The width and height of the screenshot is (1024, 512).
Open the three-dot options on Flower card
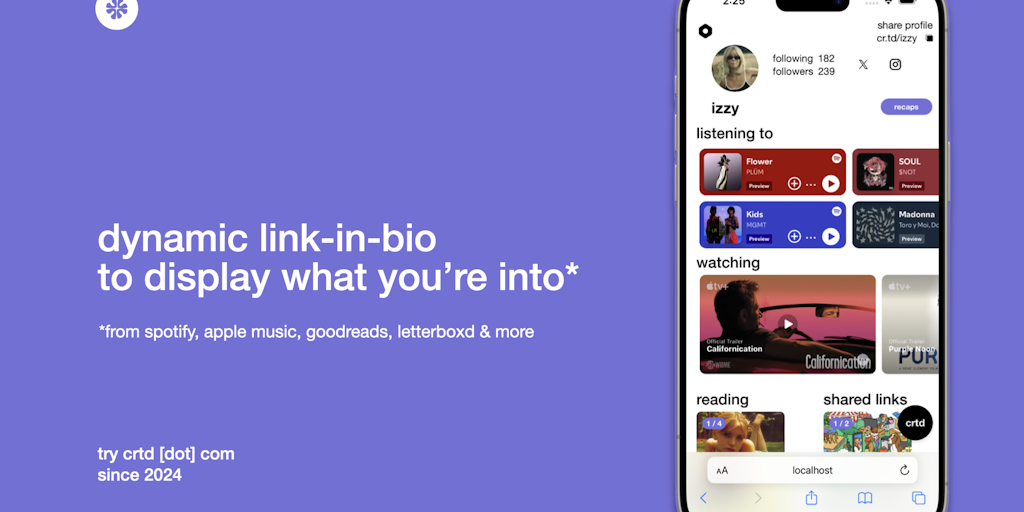[811, 184]
